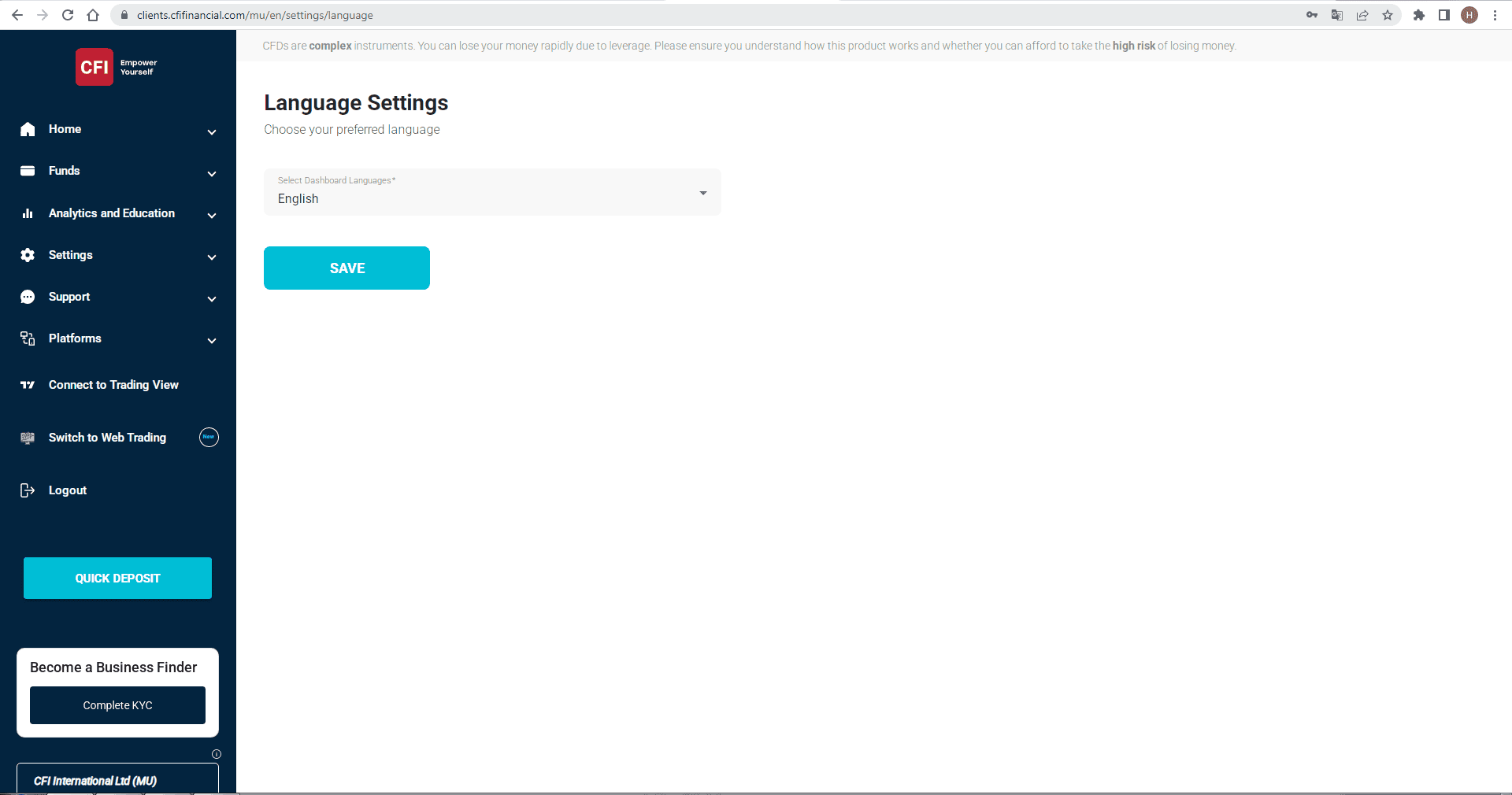Viewport: 1512px width, 795px height.
Task: Click the Complete KYC button
Action: (x=117, y=705)
